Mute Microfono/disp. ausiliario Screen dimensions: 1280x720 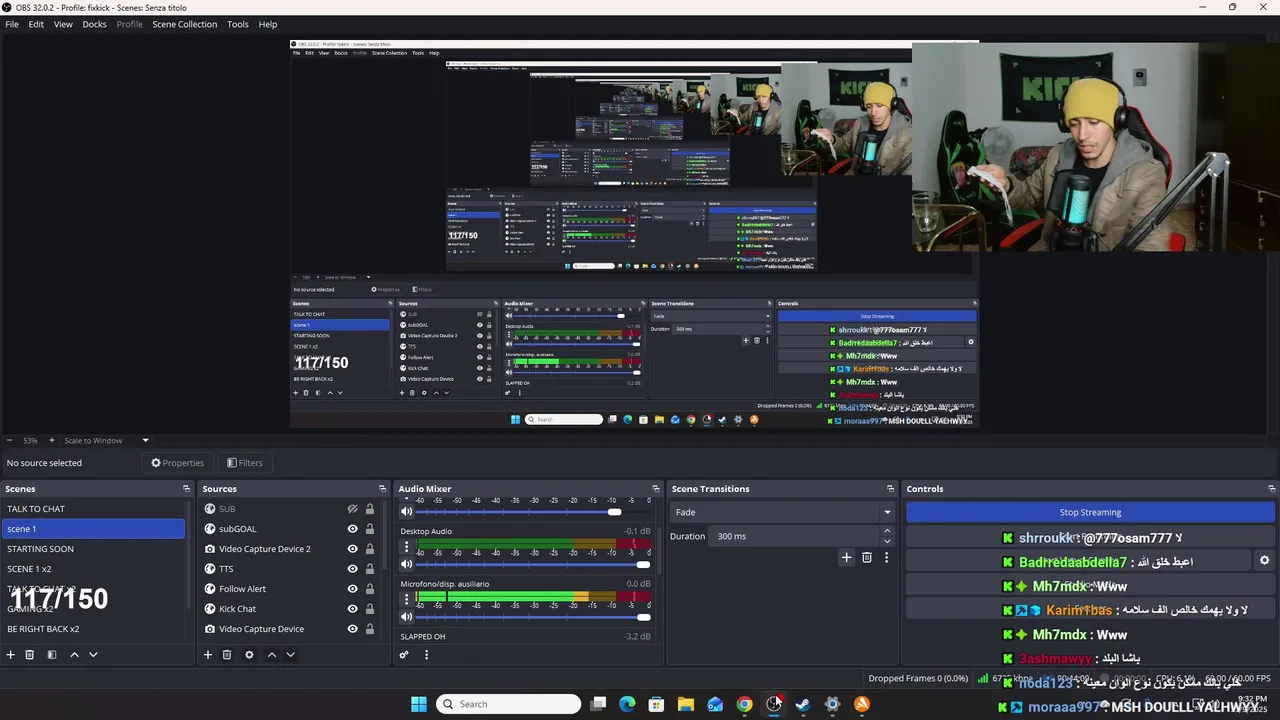point(406,617)
